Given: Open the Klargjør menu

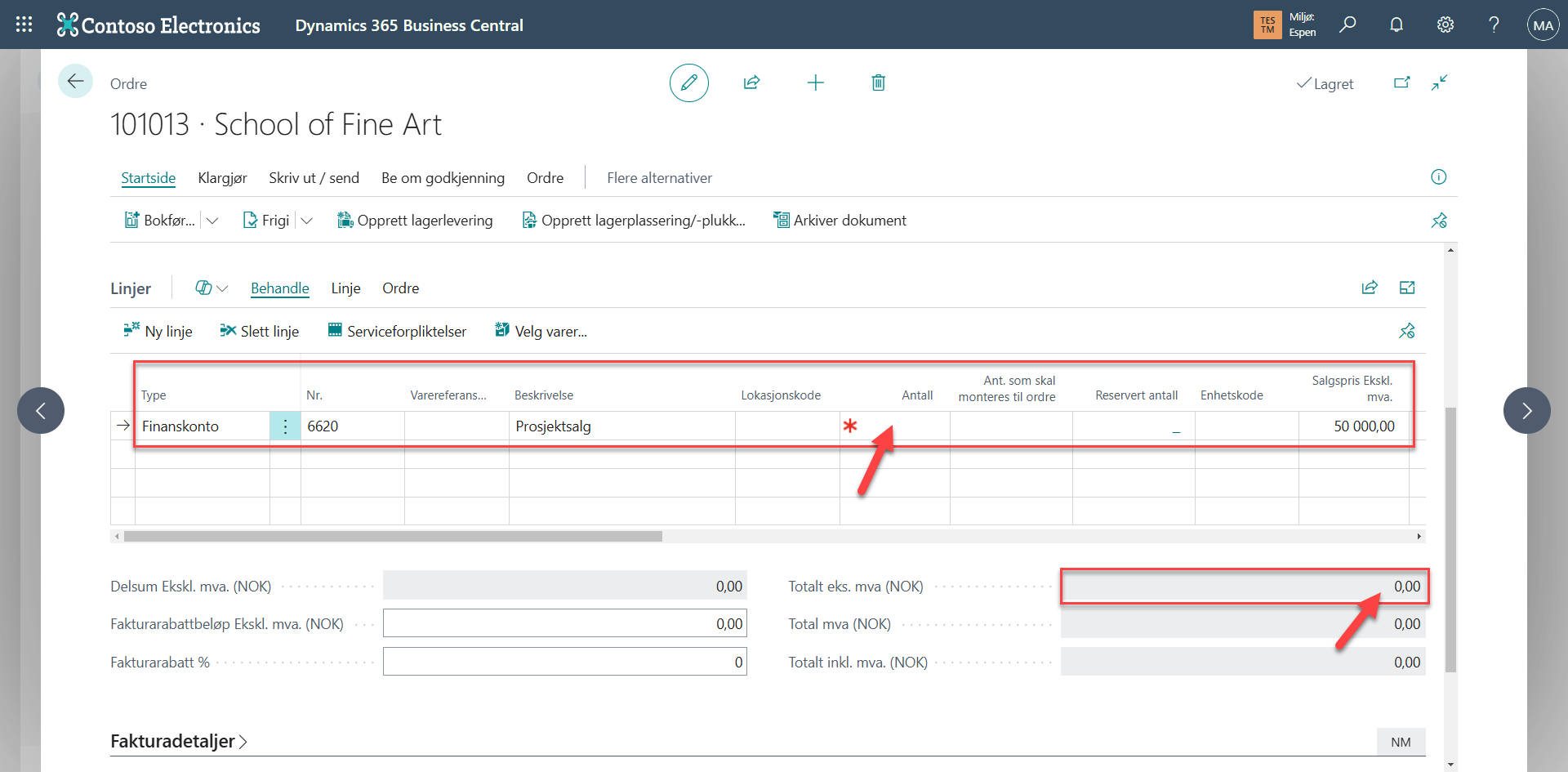Looking at the screenshot, I should click(222, 178).
